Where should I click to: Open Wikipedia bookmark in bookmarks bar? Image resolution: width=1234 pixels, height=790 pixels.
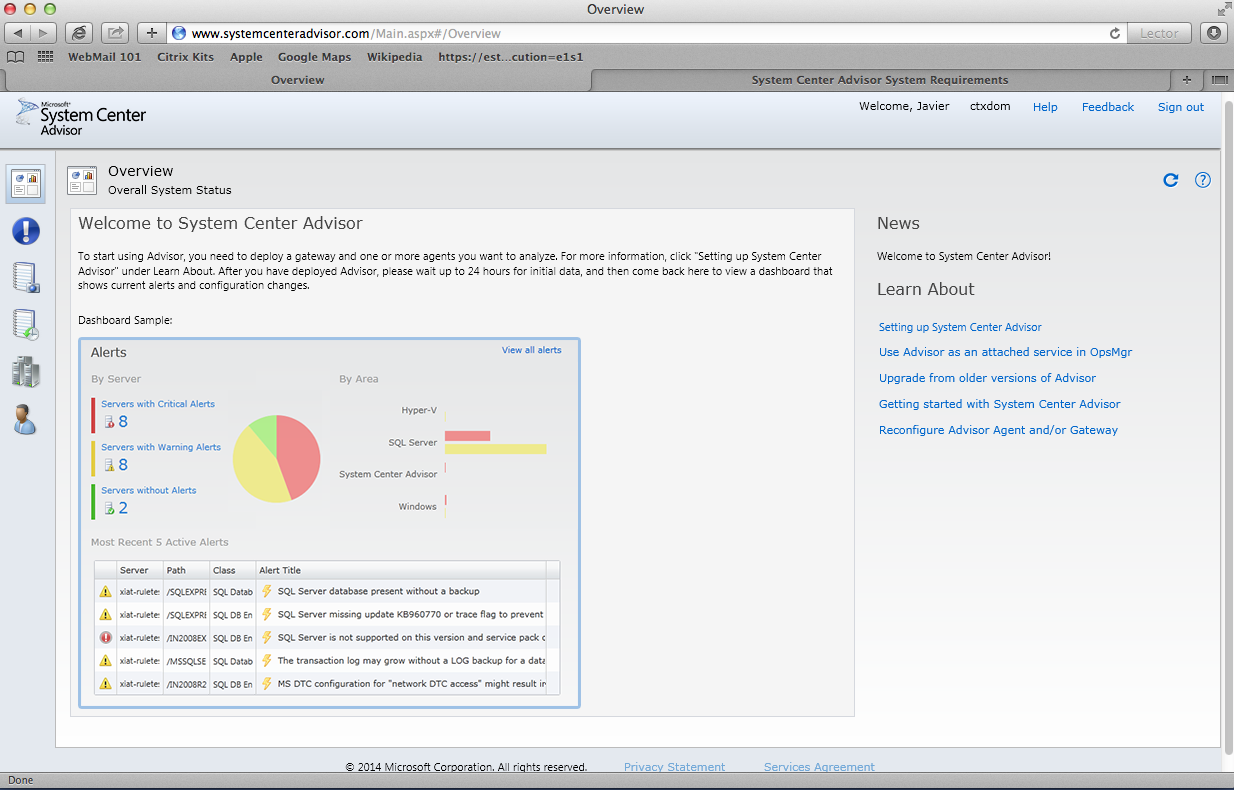(394, 57)
